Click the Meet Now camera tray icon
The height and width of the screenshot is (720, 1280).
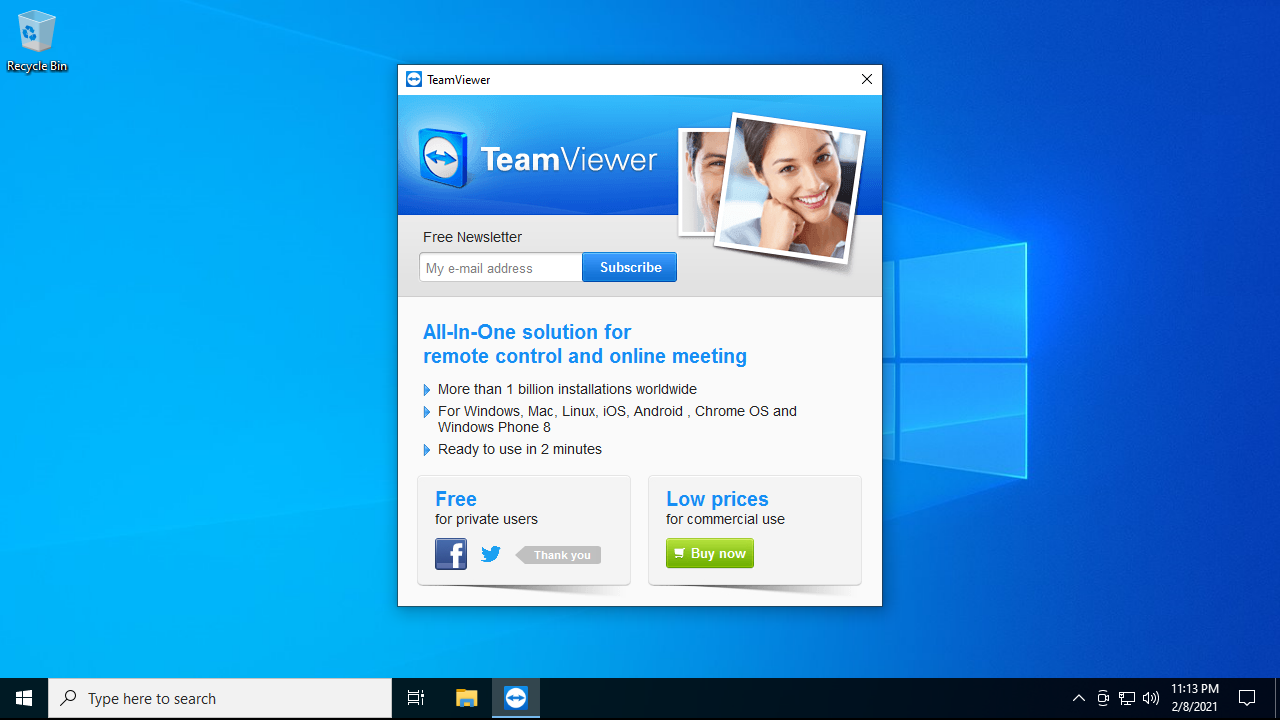tap(1103, 698)
